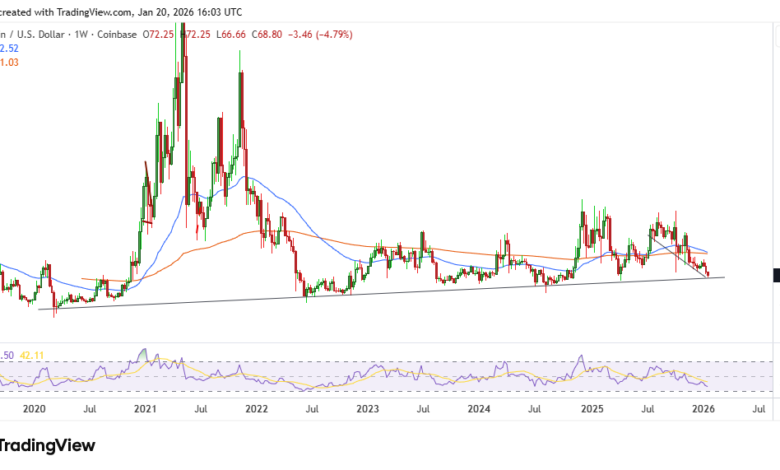
Task: Click the 2025 label on time axis
Action: tap(591, 408)
